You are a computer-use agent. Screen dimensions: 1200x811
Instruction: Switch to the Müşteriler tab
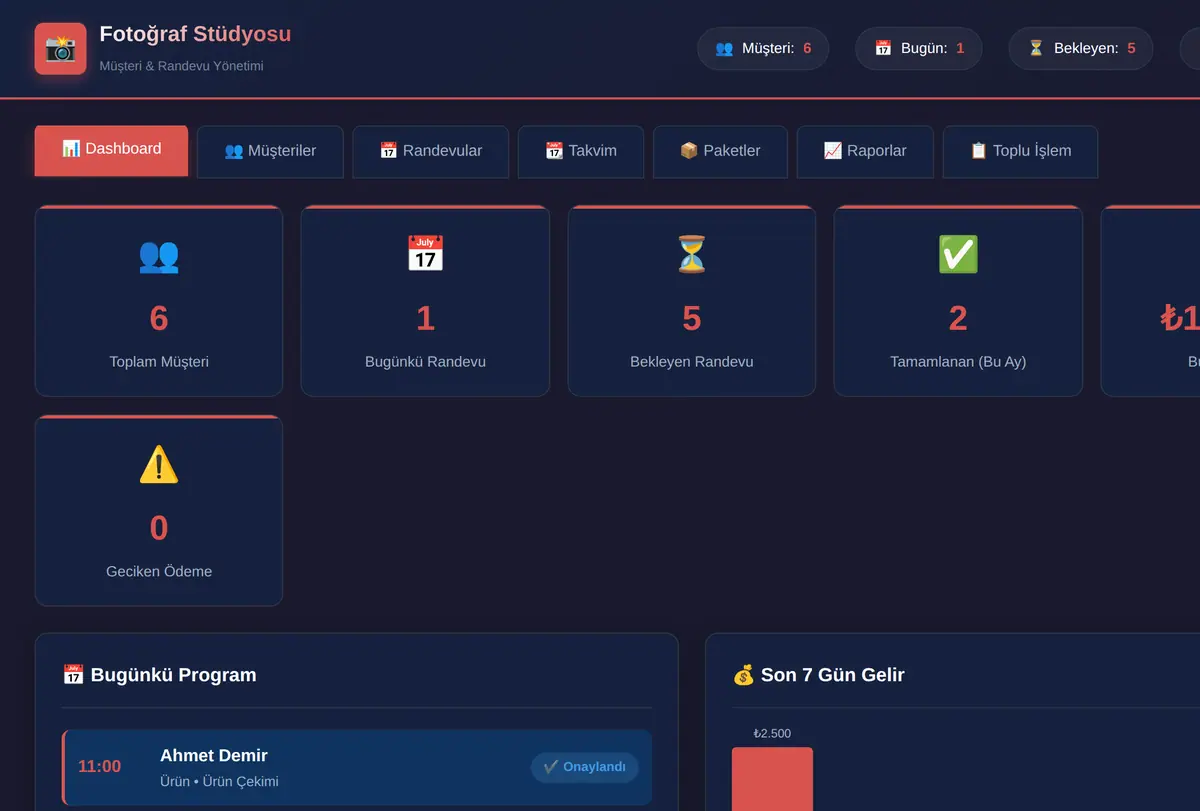(x=270, y=151)
